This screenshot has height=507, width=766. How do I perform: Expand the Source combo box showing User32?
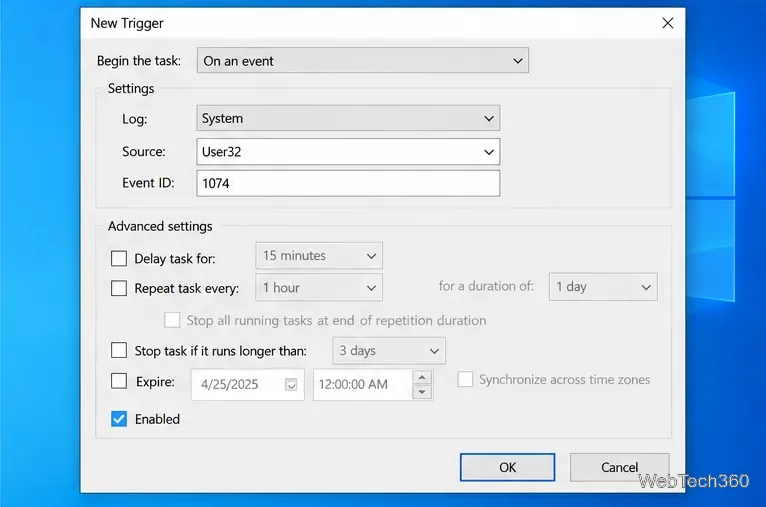tap(348, 151)
